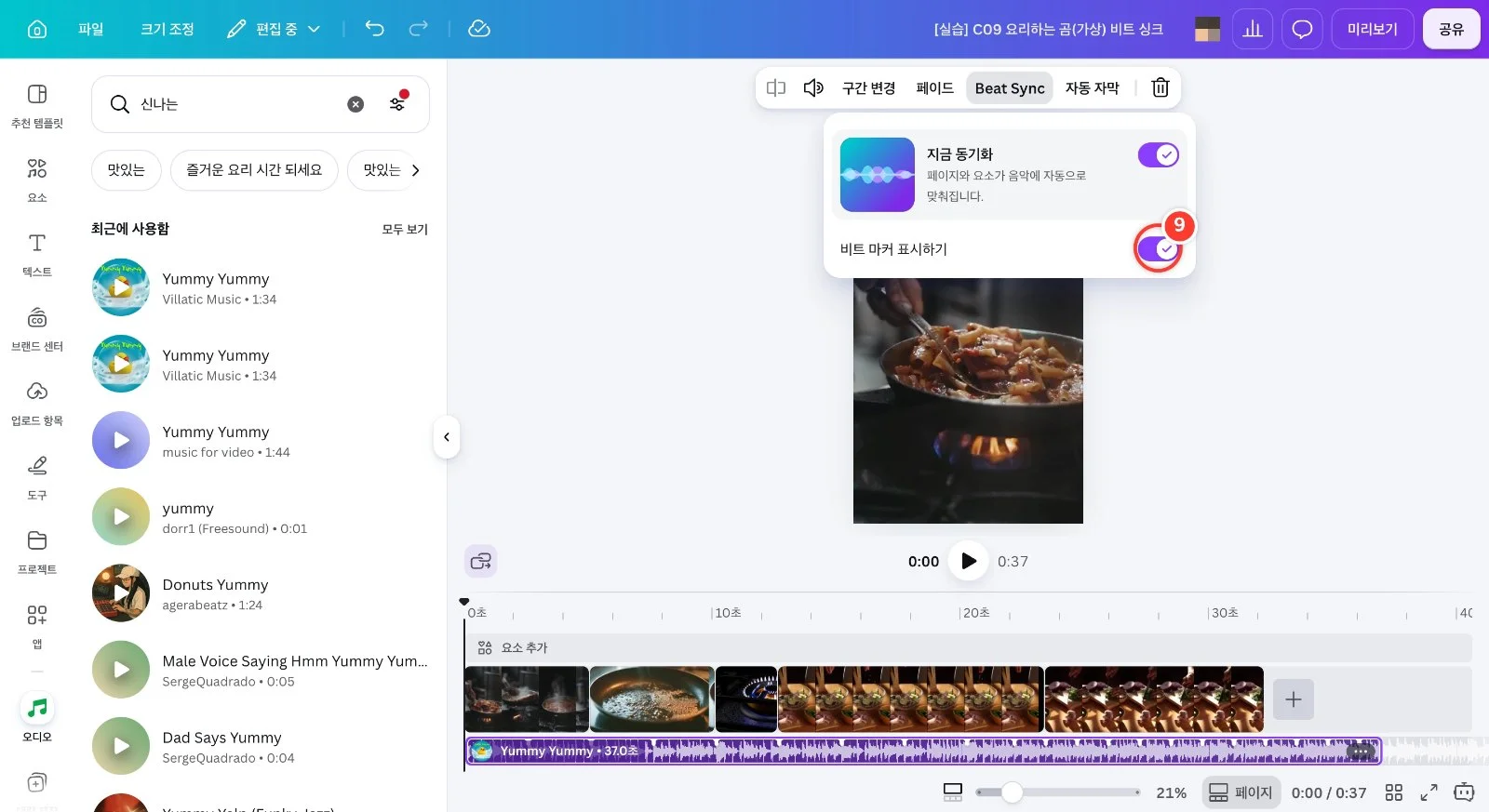Click the 모두 보기 link

pyautogui.click(x=405, y=229)
